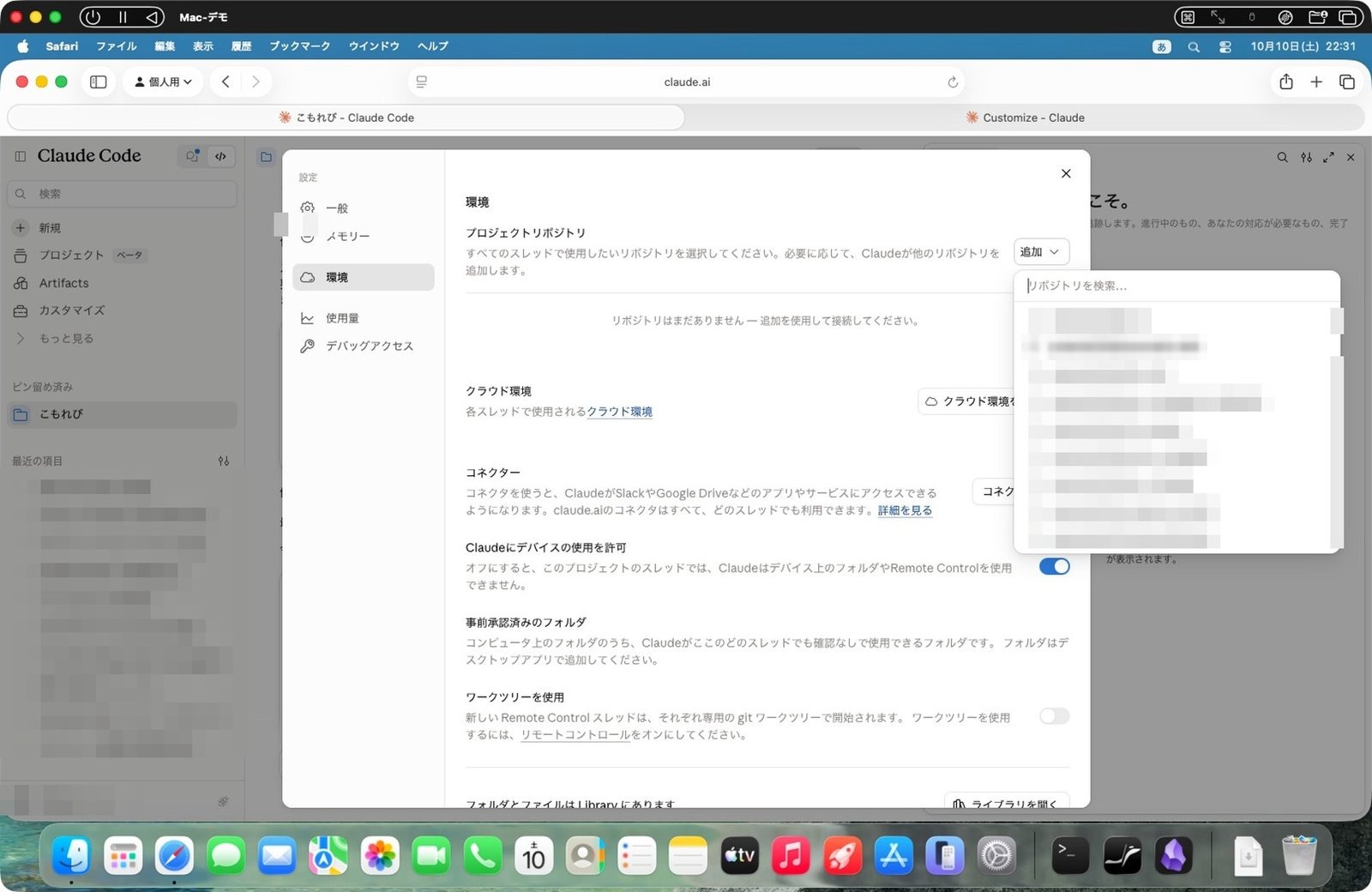Viewport: 1372px width, 892px height.
Task: Click the コネクター button
Action: pyautogui.click(x=995, y=491)
